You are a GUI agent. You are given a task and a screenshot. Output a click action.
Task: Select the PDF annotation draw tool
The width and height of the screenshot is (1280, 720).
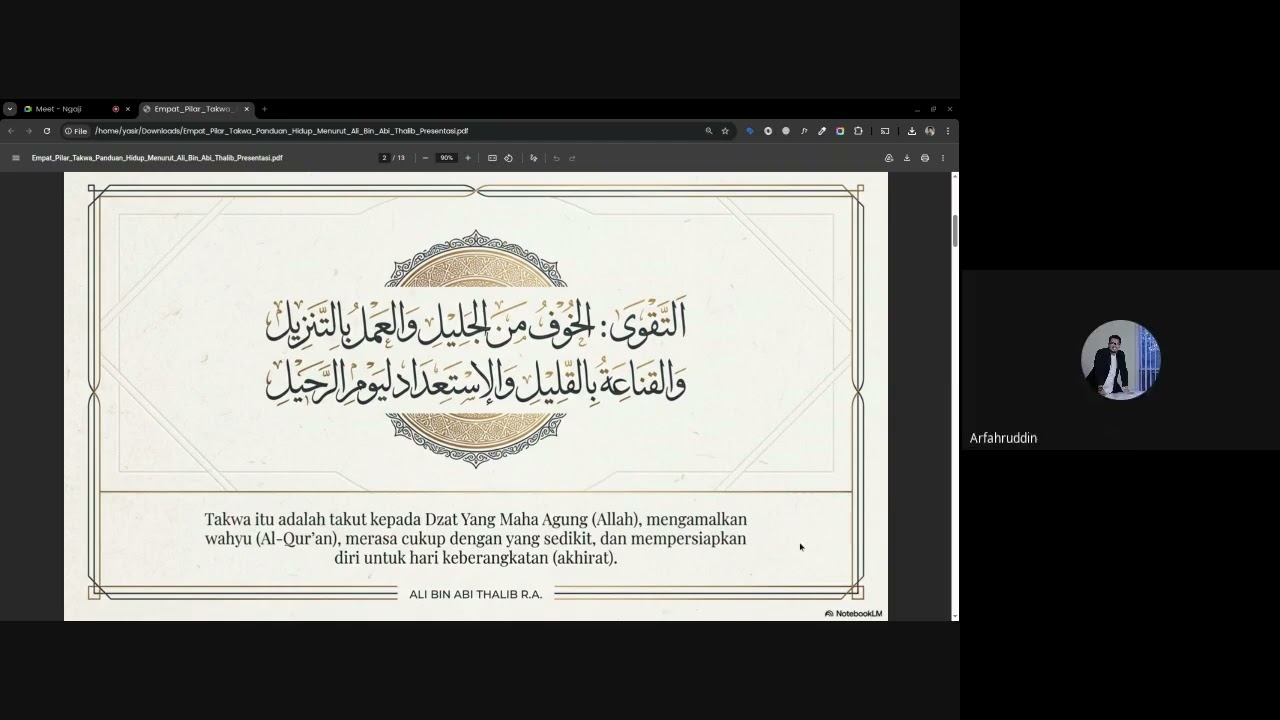533,158
